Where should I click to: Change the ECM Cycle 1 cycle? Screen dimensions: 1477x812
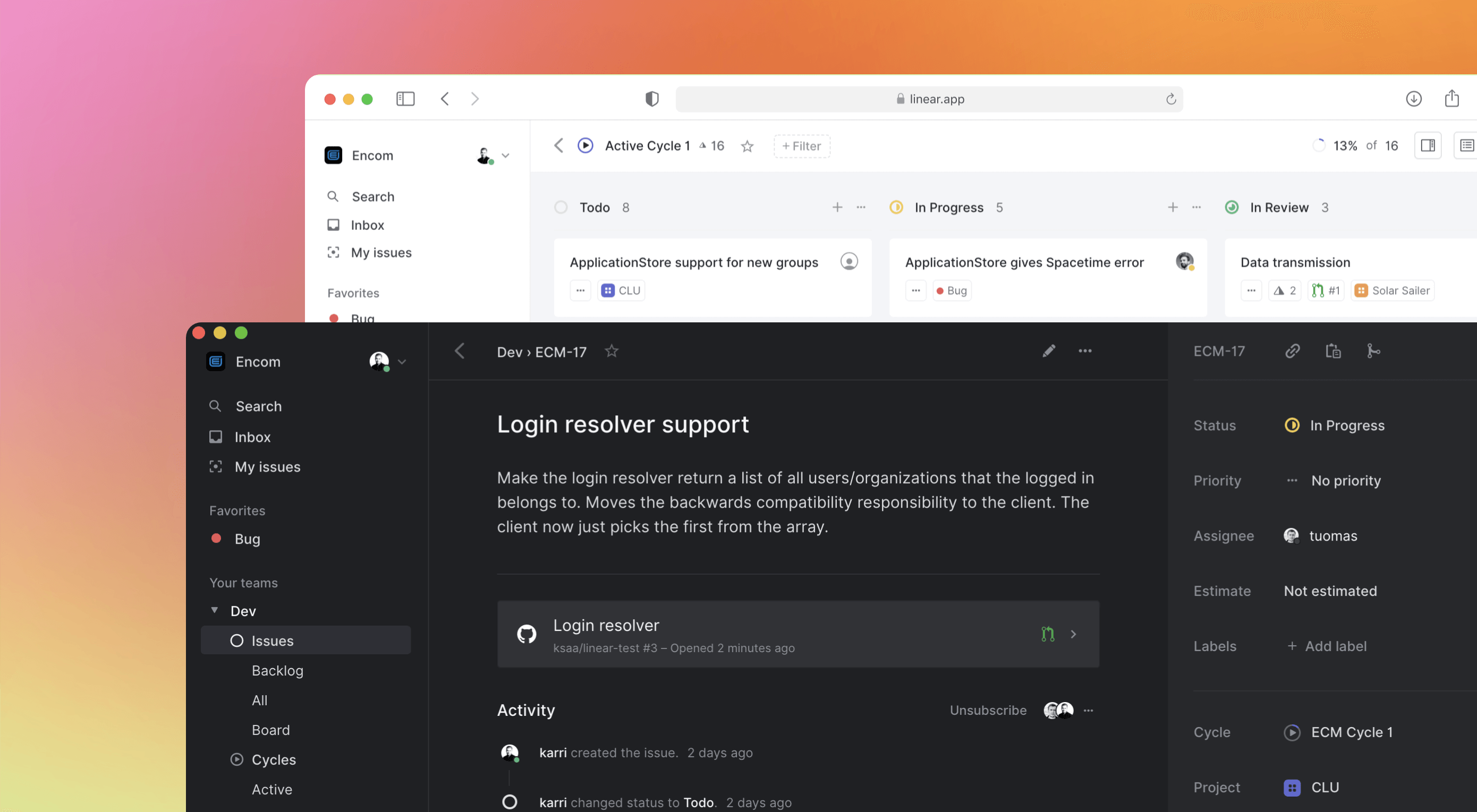(x=1338, y=732)
